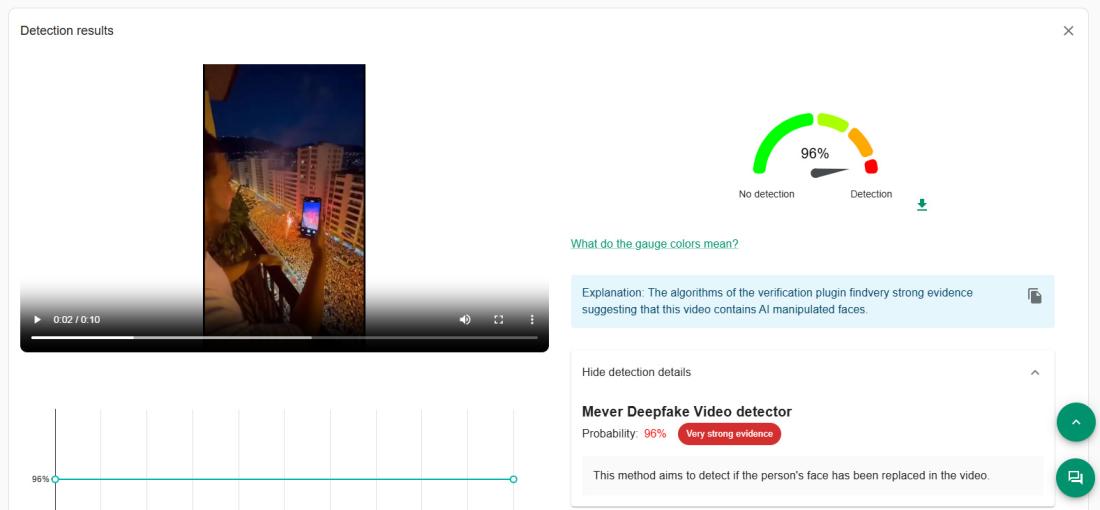Click the 'Very strong evidence' red badge
The image size is (1100, 510).
pyautogui.click(x=729, y=434)
